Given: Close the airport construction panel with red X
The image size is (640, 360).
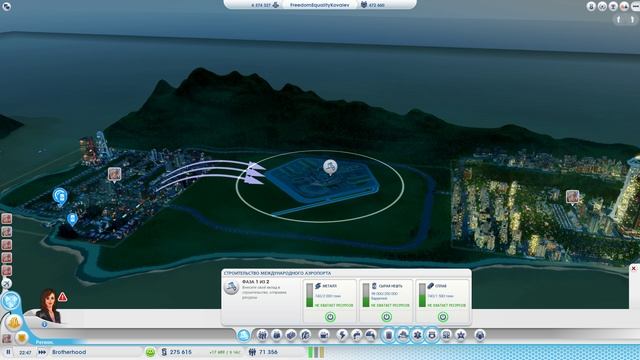Looking at the screenshot, I should point(633,269).
